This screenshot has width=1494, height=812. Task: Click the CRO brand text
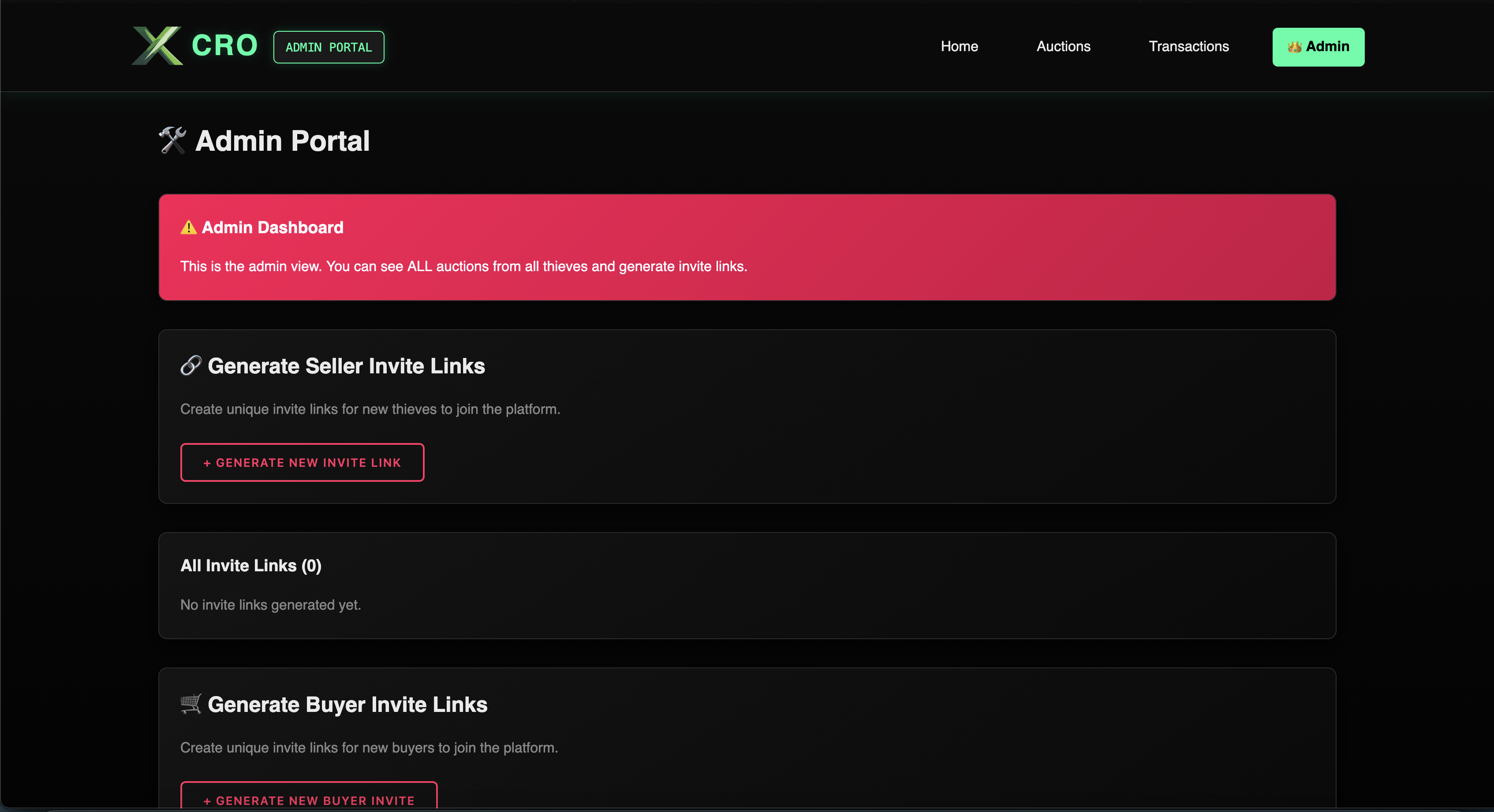[x=224, y=46]
